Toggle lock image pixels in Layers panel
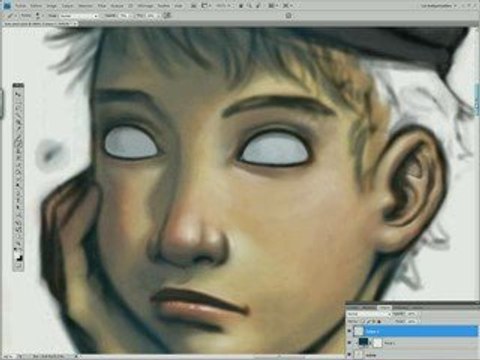480x360 pixels. click(369, 321)
